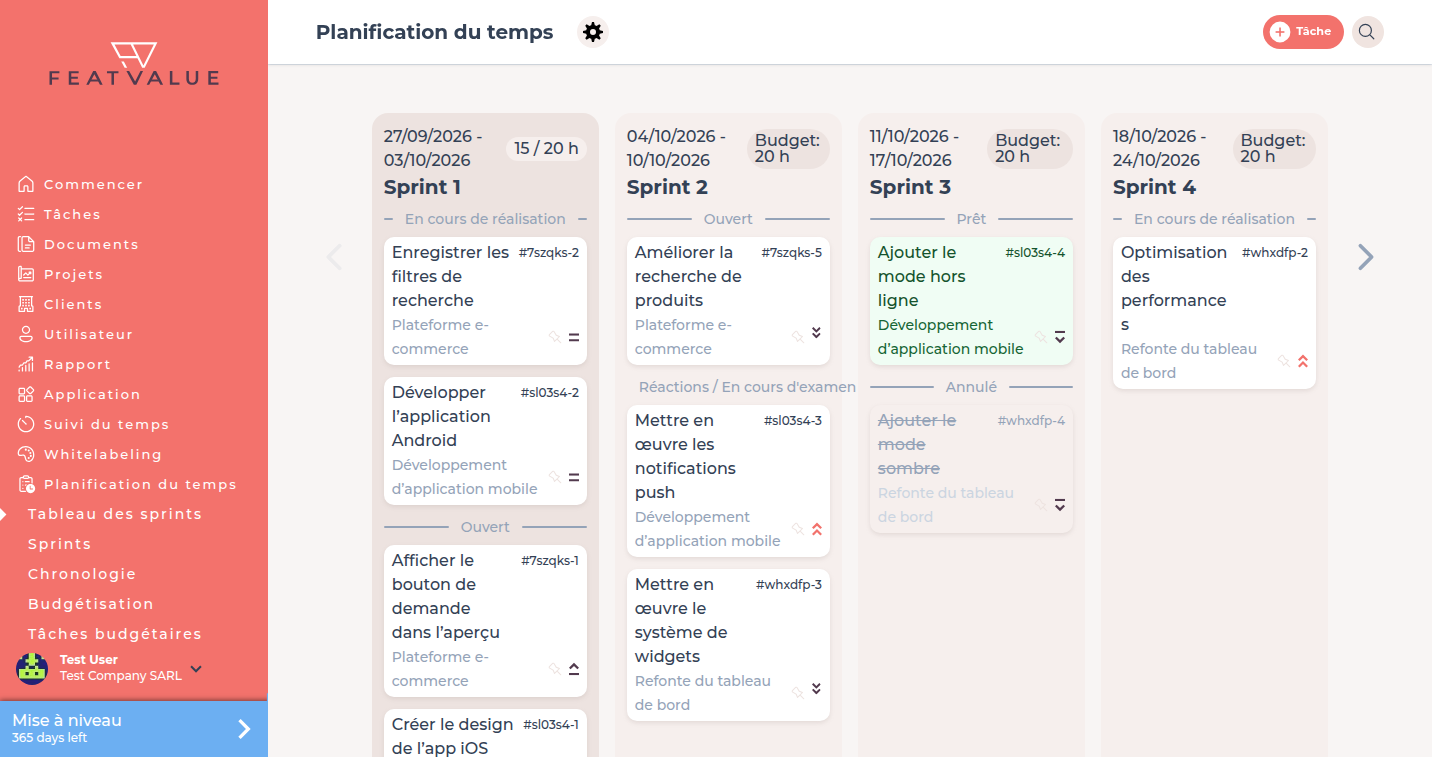1432x757 pixels.
Task: Click priority icon on Ajouter le mode sombre
Action: pos(1060,505)
